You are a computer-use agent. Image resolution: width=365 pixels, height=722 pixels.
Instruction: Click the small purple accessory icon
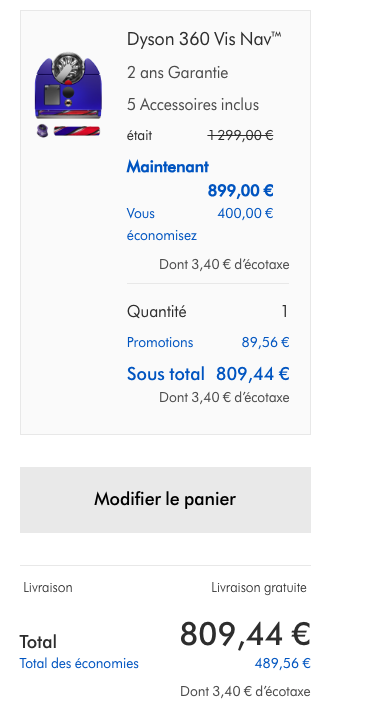click(42, 131)
